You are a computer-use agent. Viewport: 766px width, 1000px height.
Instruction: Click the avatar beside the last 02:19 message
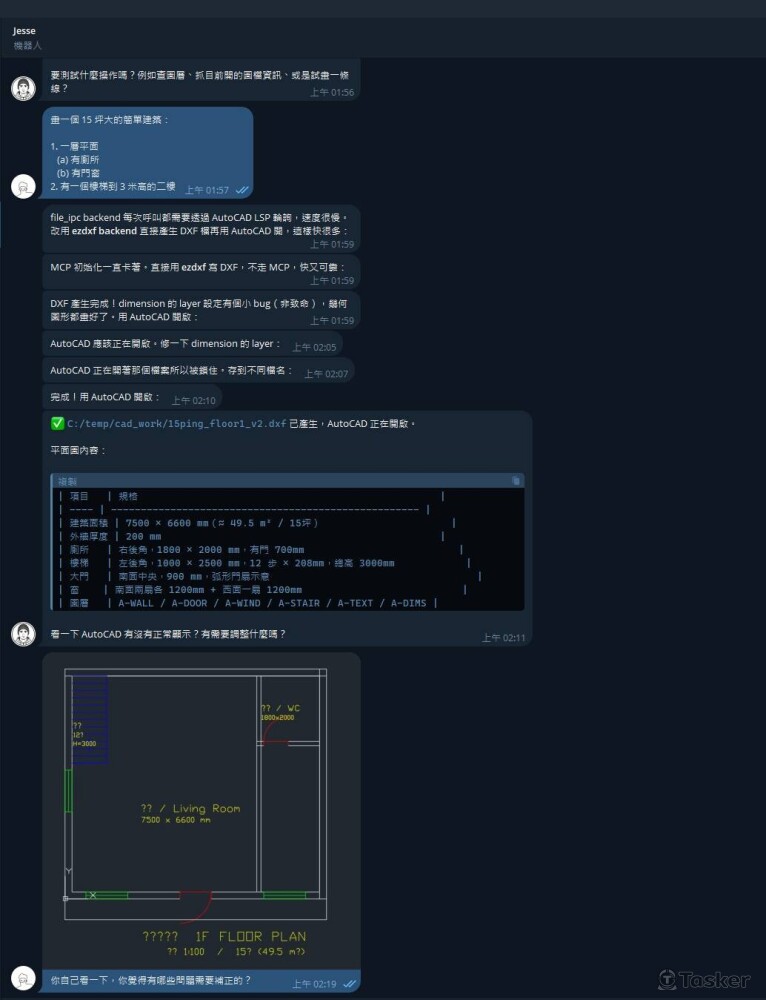23,980
